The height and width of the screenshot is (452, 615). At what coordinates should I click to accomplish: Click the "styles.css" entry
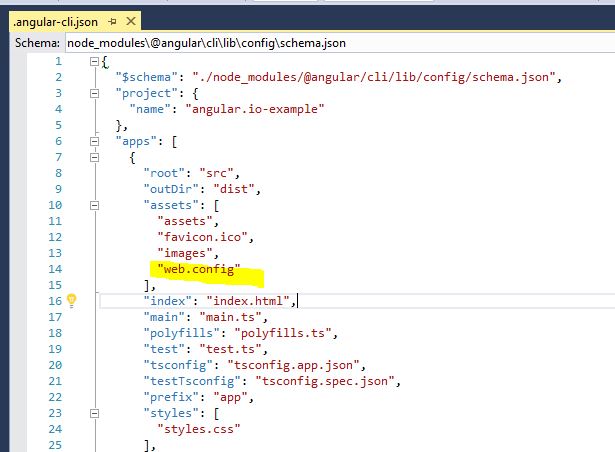198,429
